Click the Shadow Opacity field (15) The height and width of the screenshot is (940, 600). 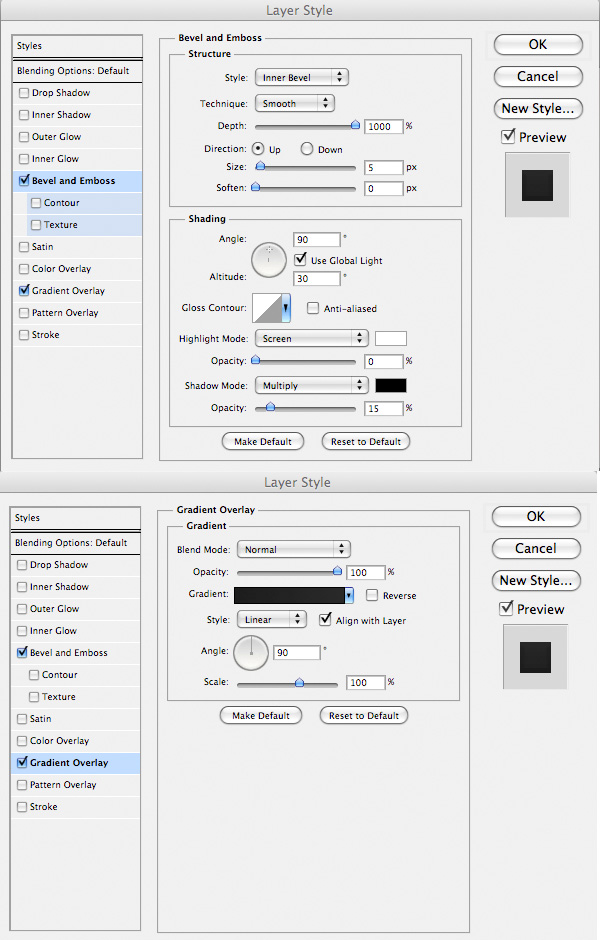point(383,408)
